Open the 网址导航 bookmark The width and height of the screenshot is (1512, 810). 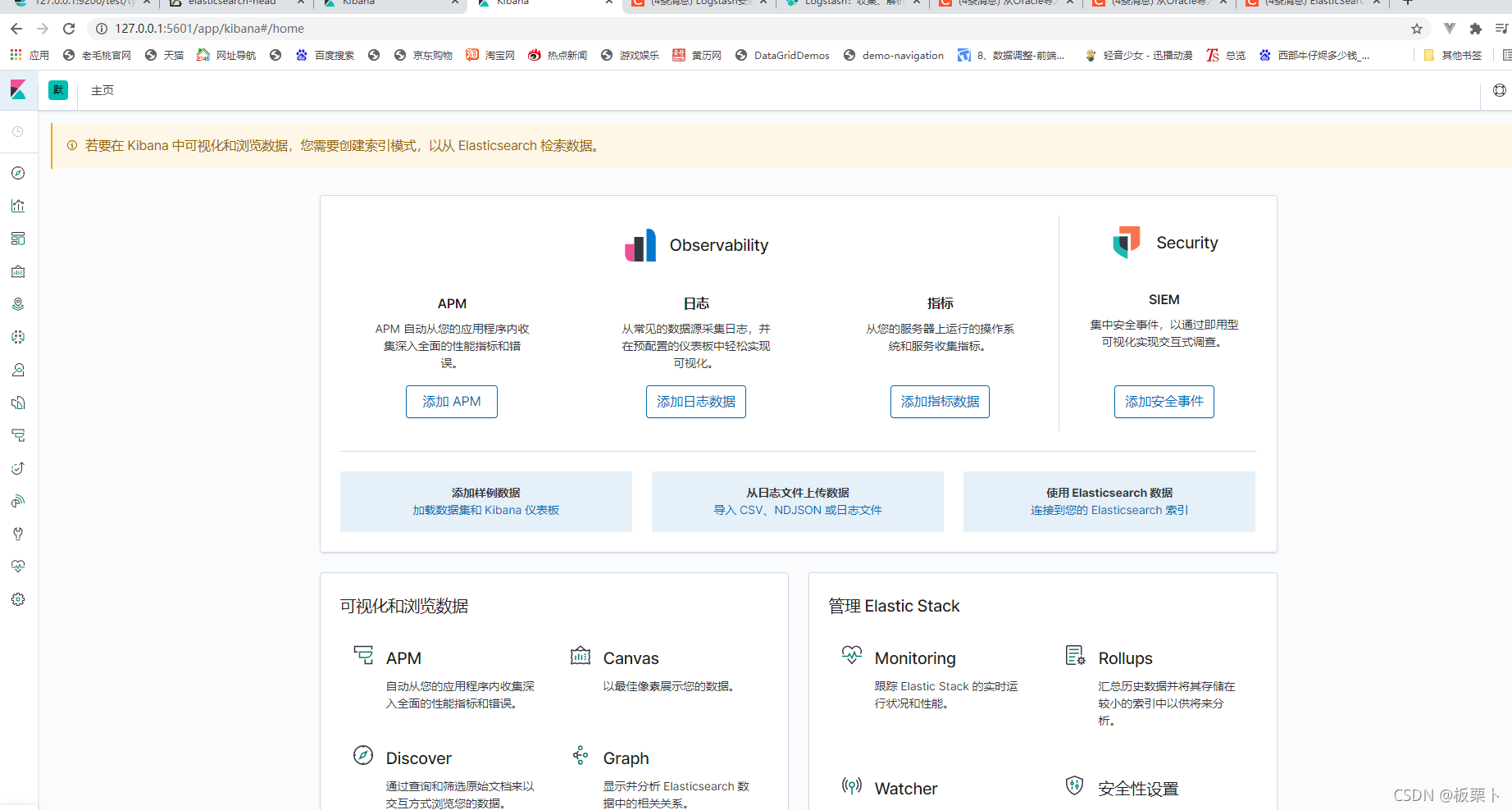point(226,55)
